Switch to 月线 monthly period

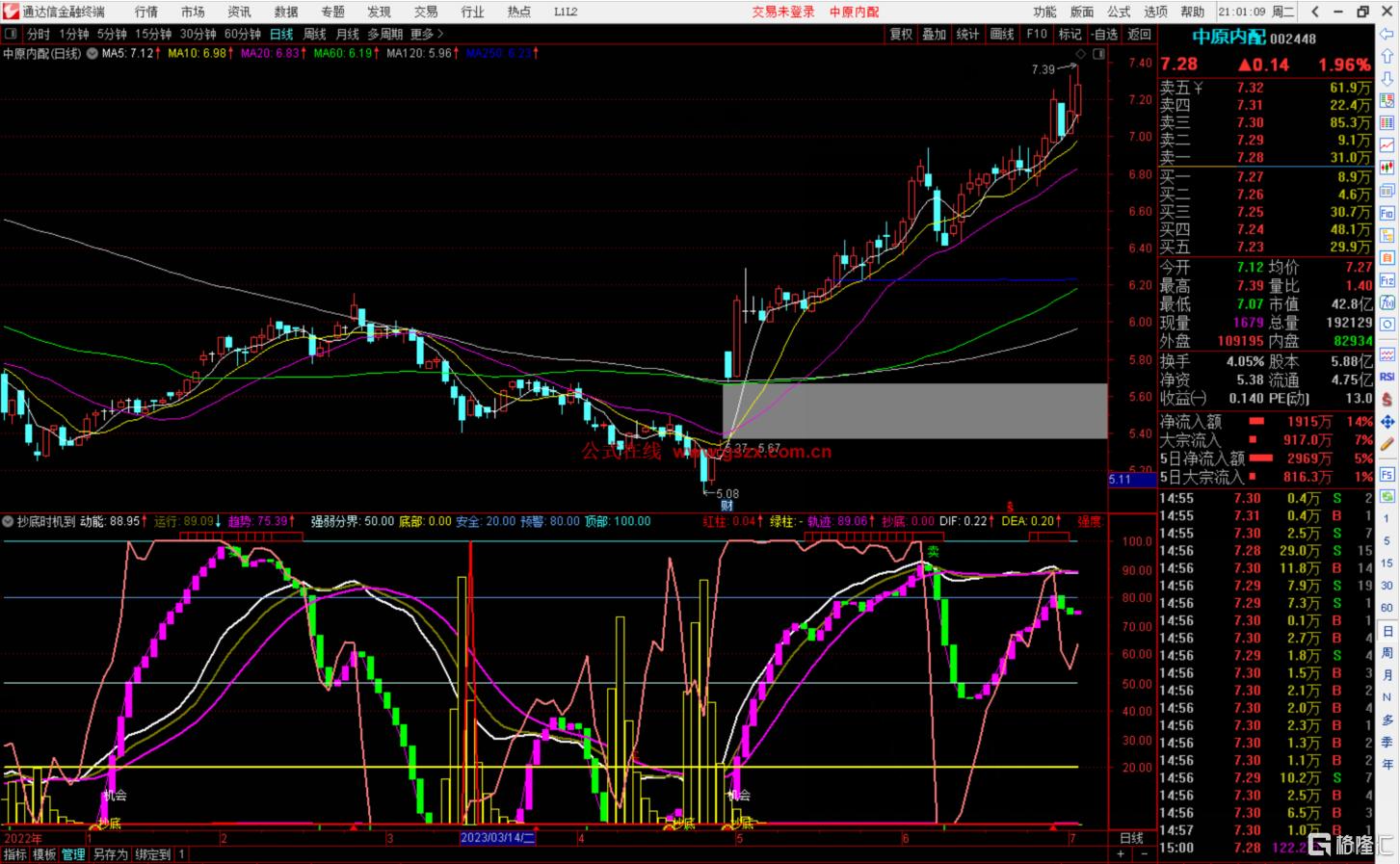(348, 34)
